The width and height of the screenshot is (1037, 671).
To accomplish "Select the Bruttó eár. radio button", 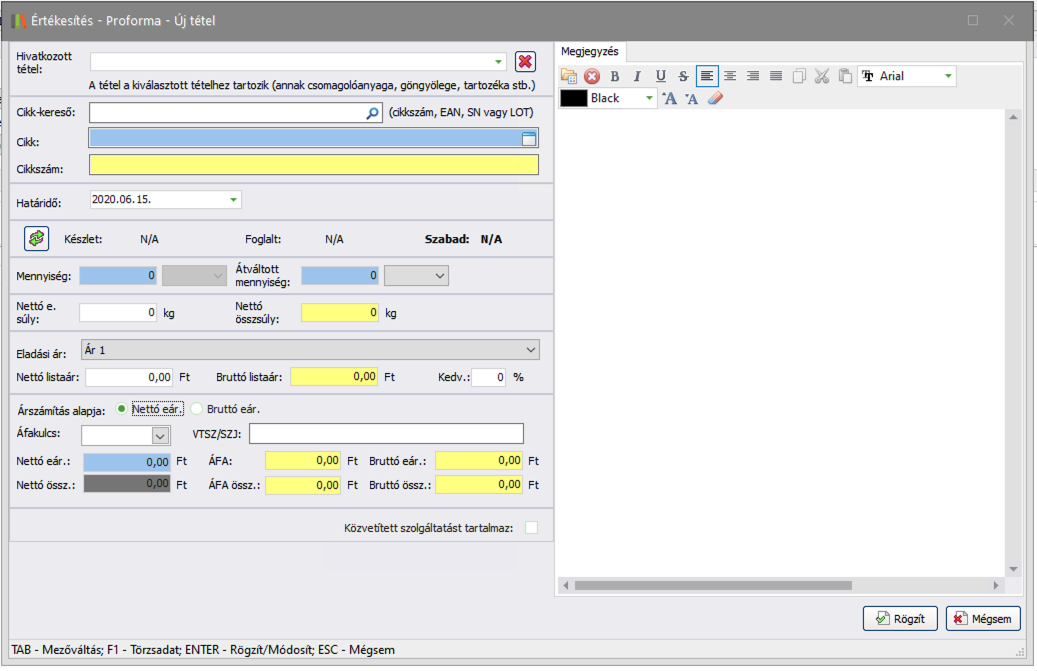I will coord(197,409).
